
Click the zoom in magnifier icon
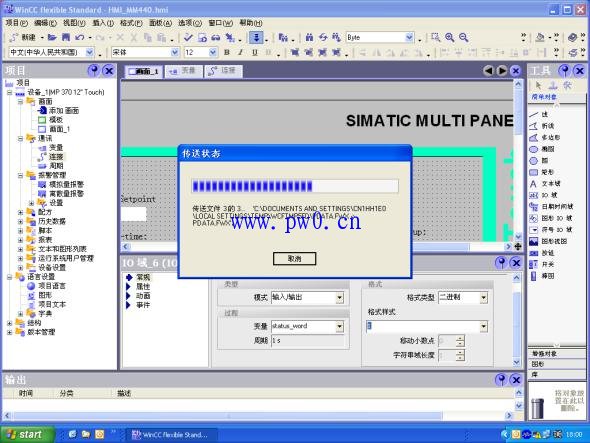tap(449, 37)
